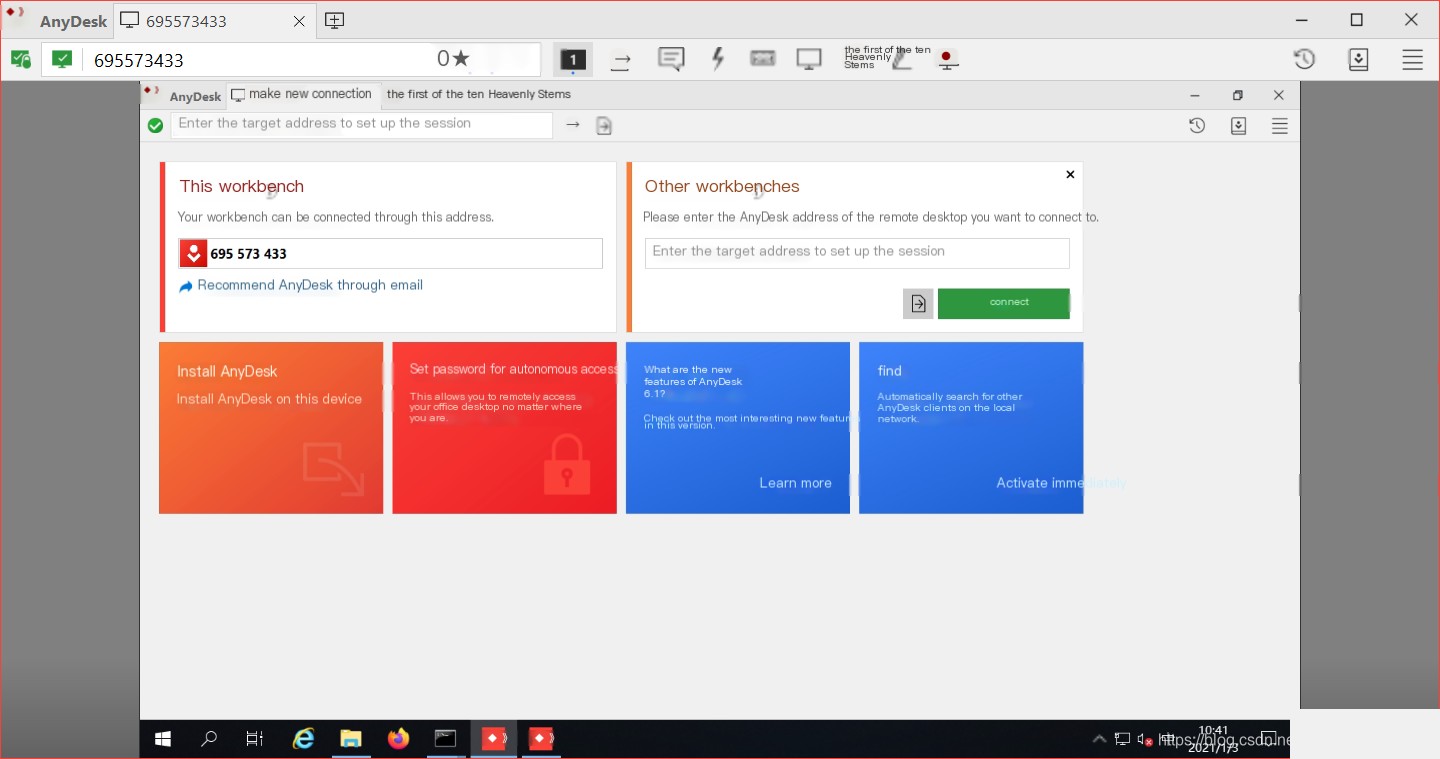Select the first AnyDesk icon on remote taskbar

point(494,739)
